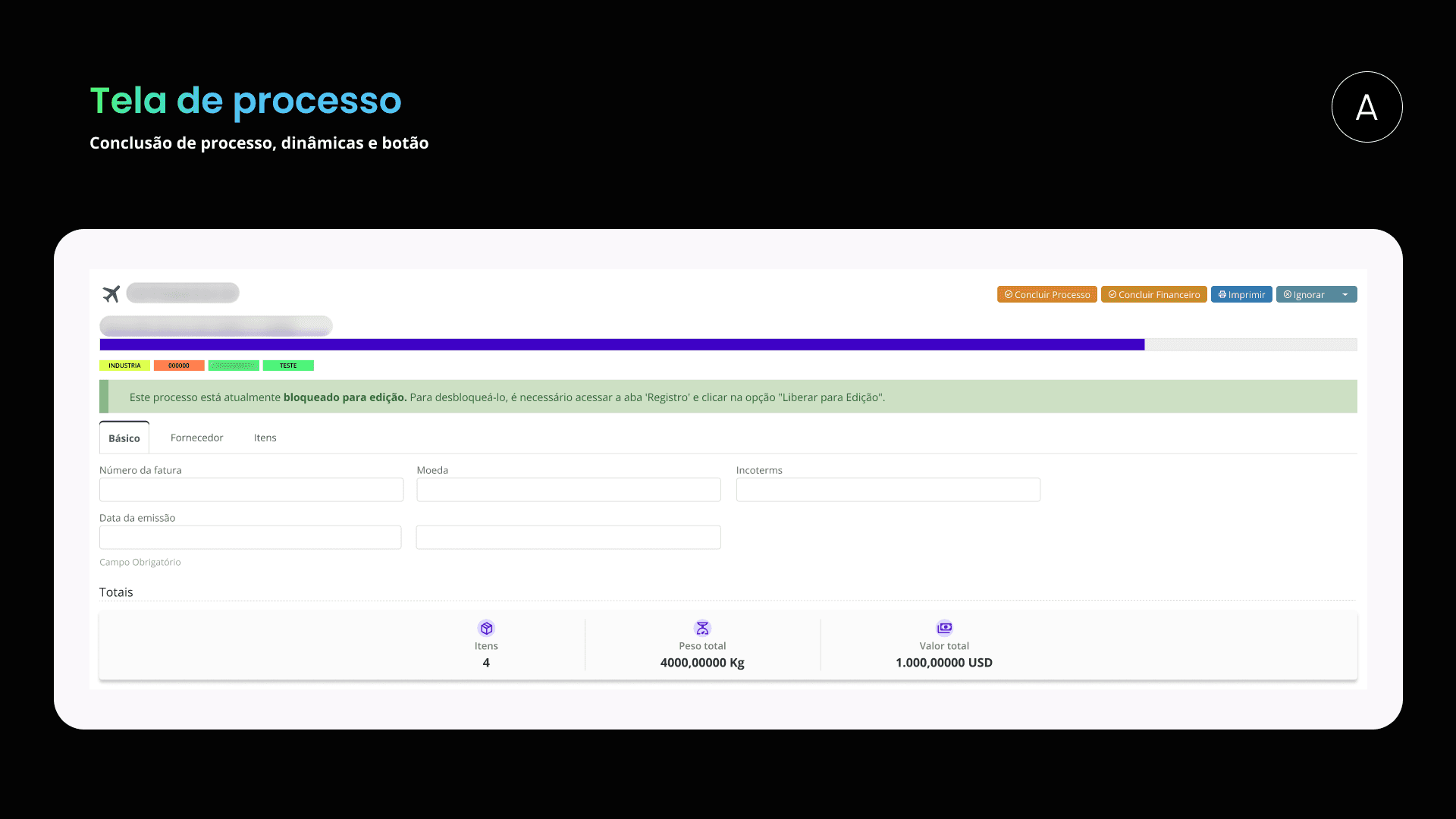Image resolution: width=1456 pixels, height=819 pixels.
Task: Click the orange 000000 tag
Action: coord(179,366)
